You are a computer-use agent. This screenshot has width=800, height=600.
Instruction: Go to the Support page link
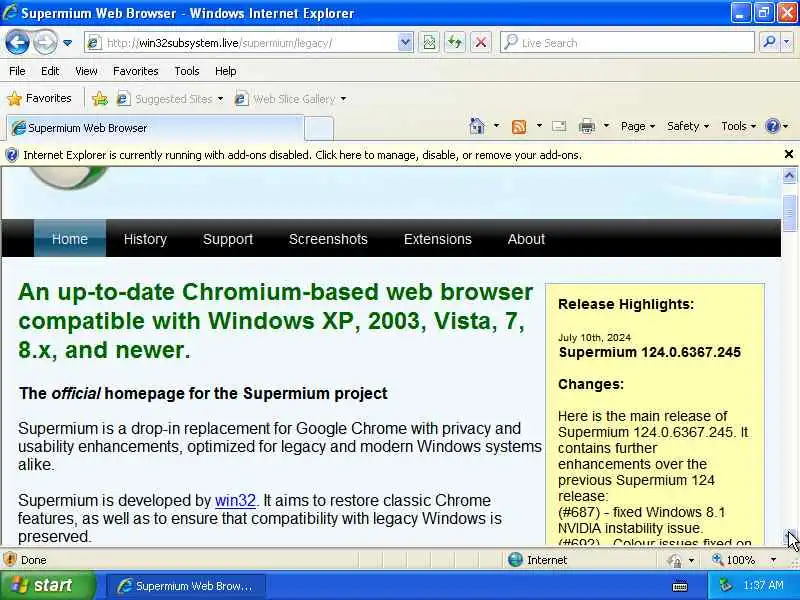point(228,239)
